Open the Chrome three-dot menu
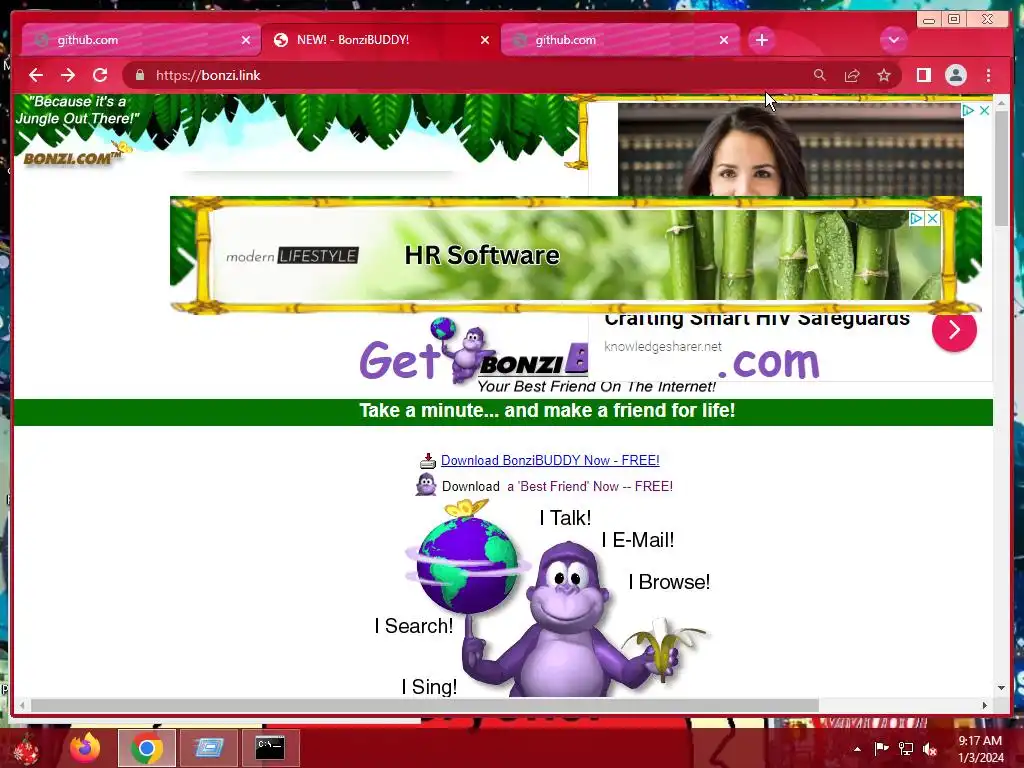 tap(988, 75)
